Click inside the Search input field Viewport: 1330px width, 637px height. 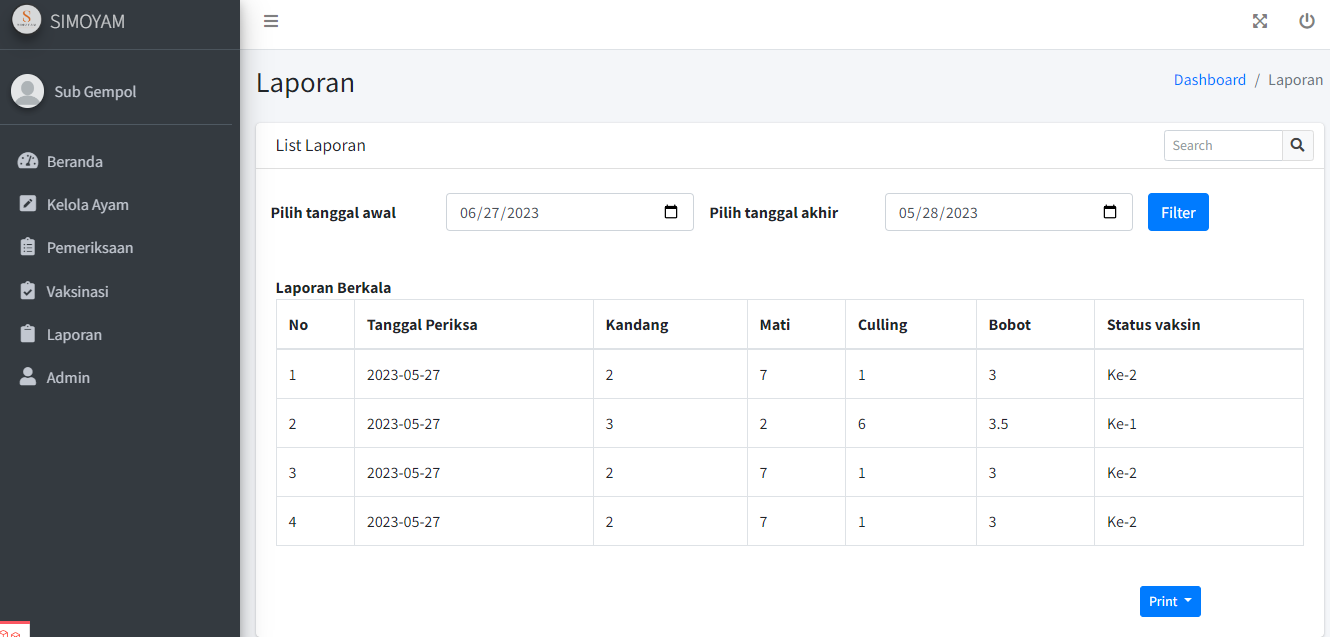pyautogui.click(x=1220, y=145)
